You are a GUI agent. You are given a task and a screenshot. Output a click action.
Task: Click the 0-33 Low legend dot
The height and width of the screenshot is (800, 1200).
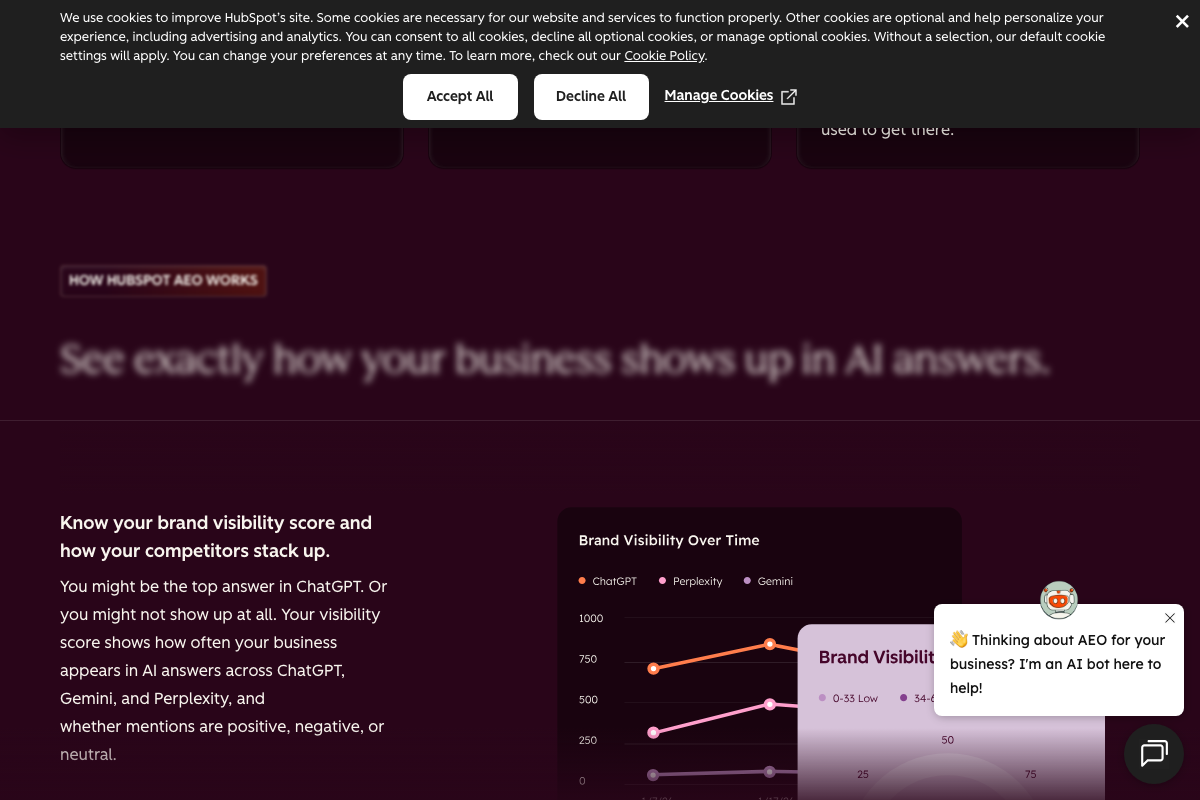(x=822, y=698)
